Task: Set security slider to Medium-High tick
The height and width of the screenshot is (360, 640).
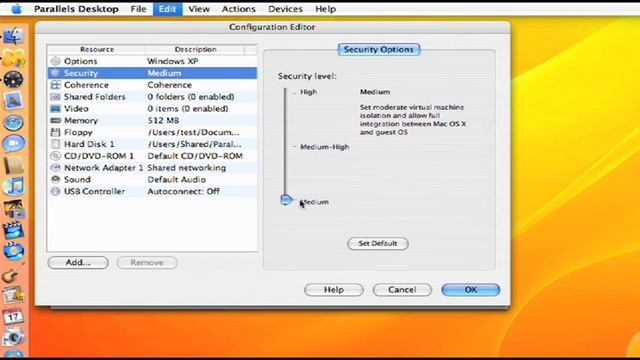Action: click(294, 147)
